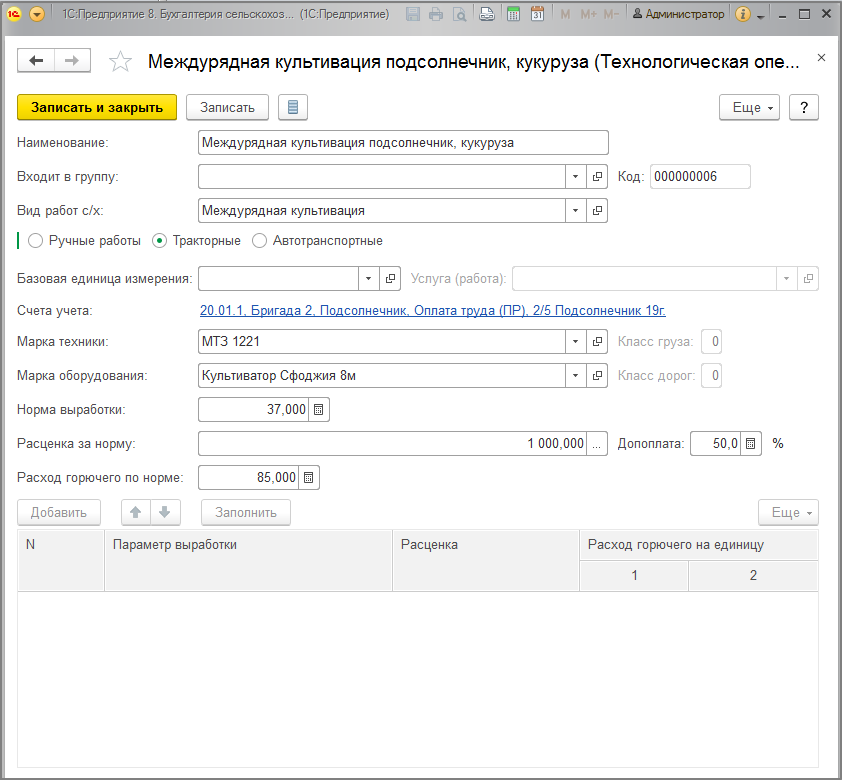
Task: Click the 'Записать и закрыть' button
Action: (x=97, y=107)
